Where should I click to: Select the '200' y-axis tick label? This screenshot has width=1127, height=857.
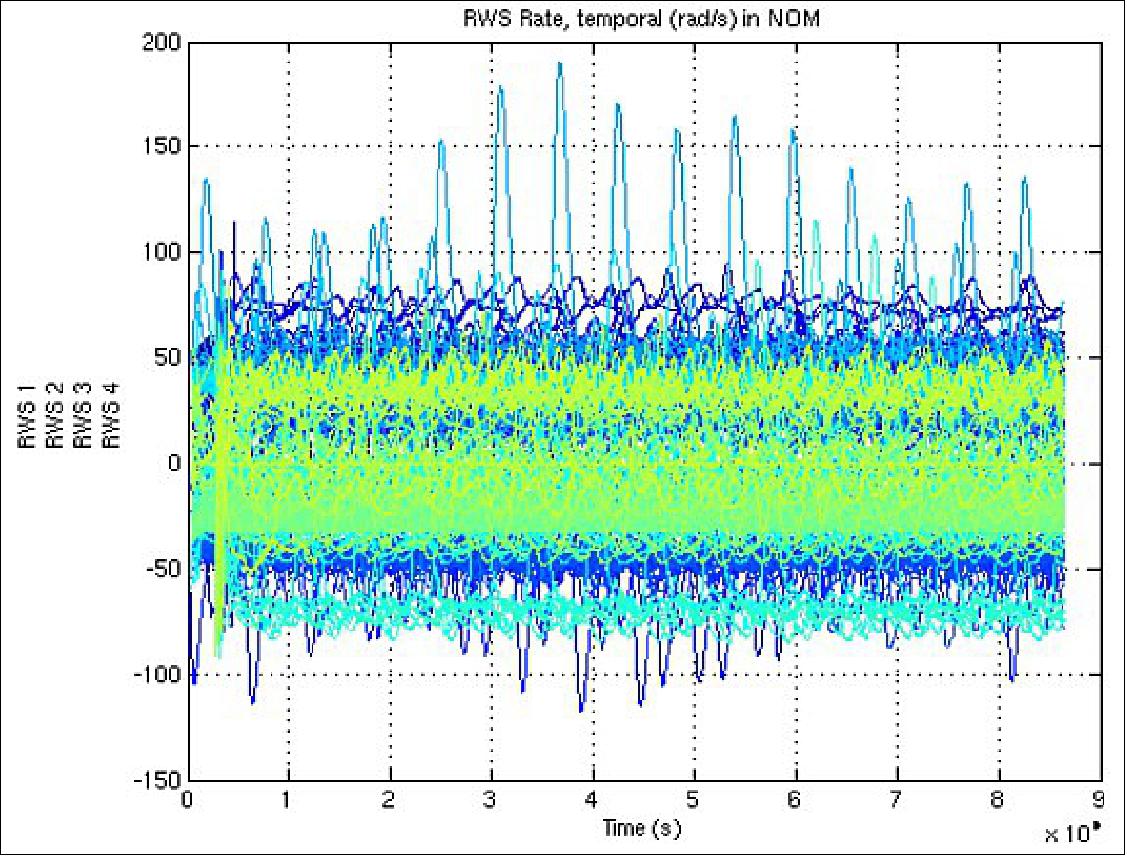click(x=159, y=41)
